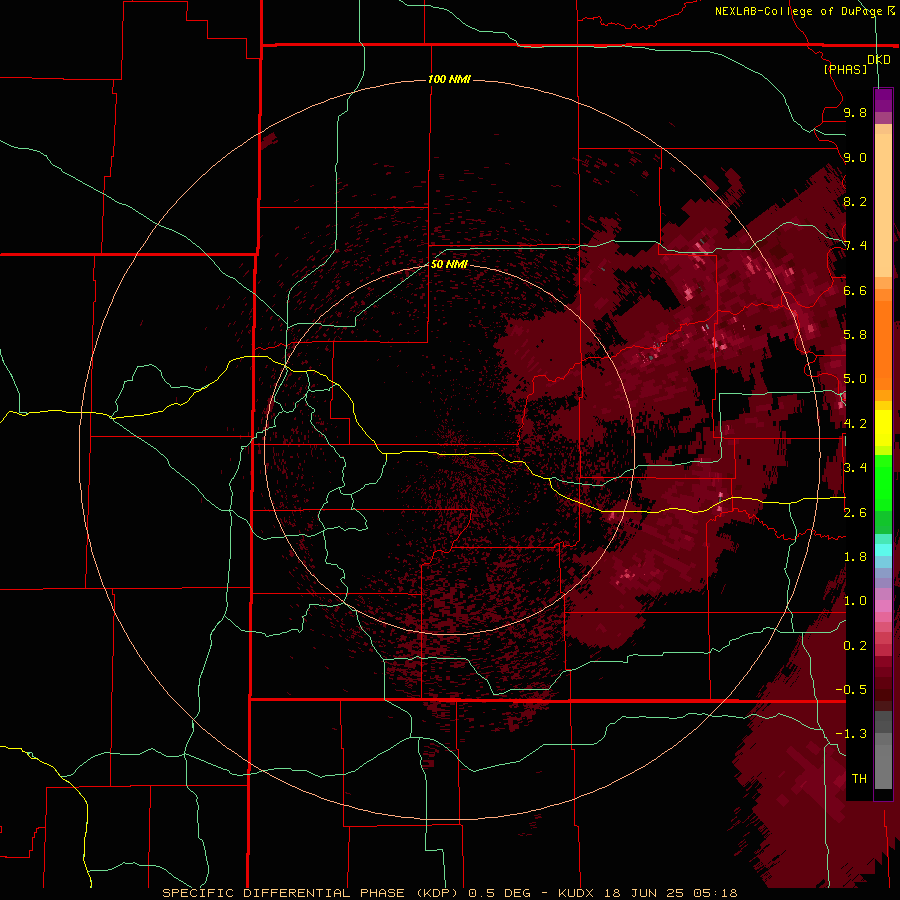Click the [PHAS] legend heading
Viewport: 900px width, 900px height.
pyautogui.click(x=845, y=69)
